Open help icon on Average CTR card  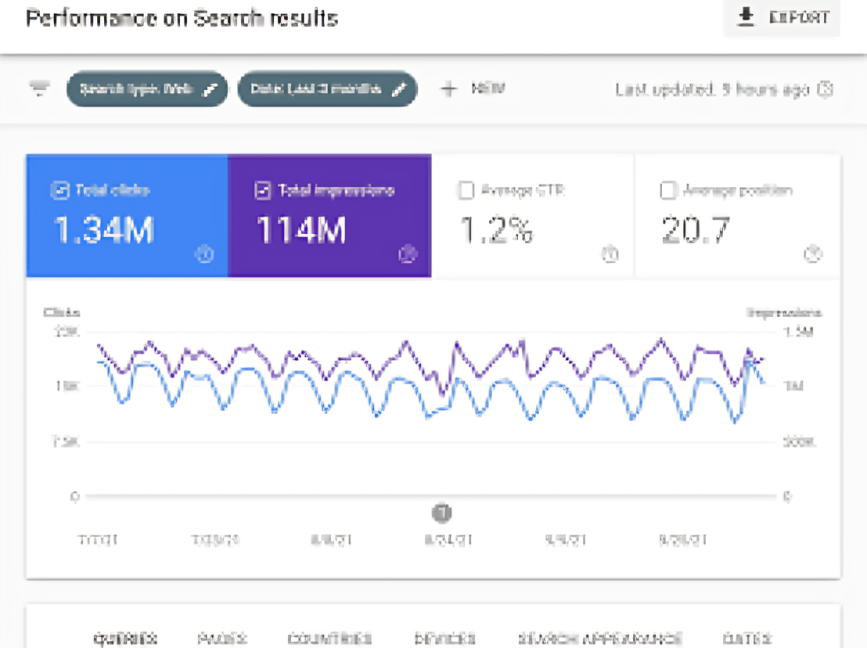610,255
